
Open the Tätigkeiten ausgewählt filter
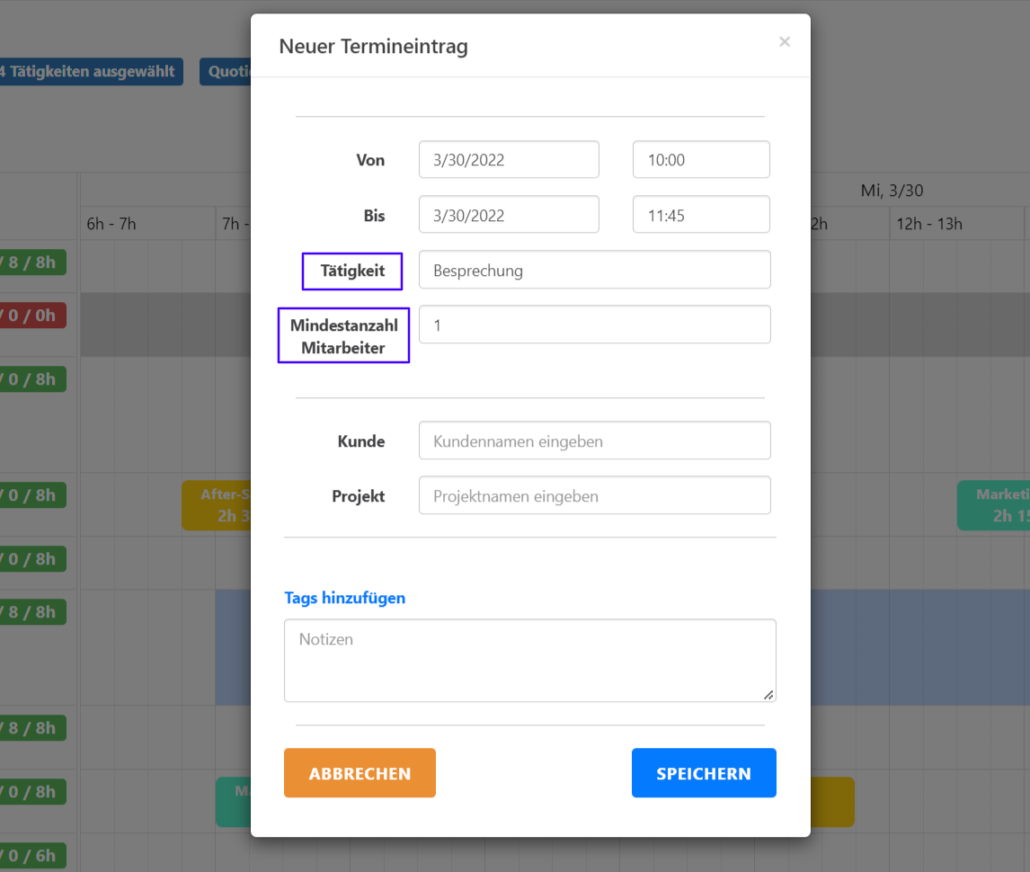pyautogui.click(x=90, y=72)
